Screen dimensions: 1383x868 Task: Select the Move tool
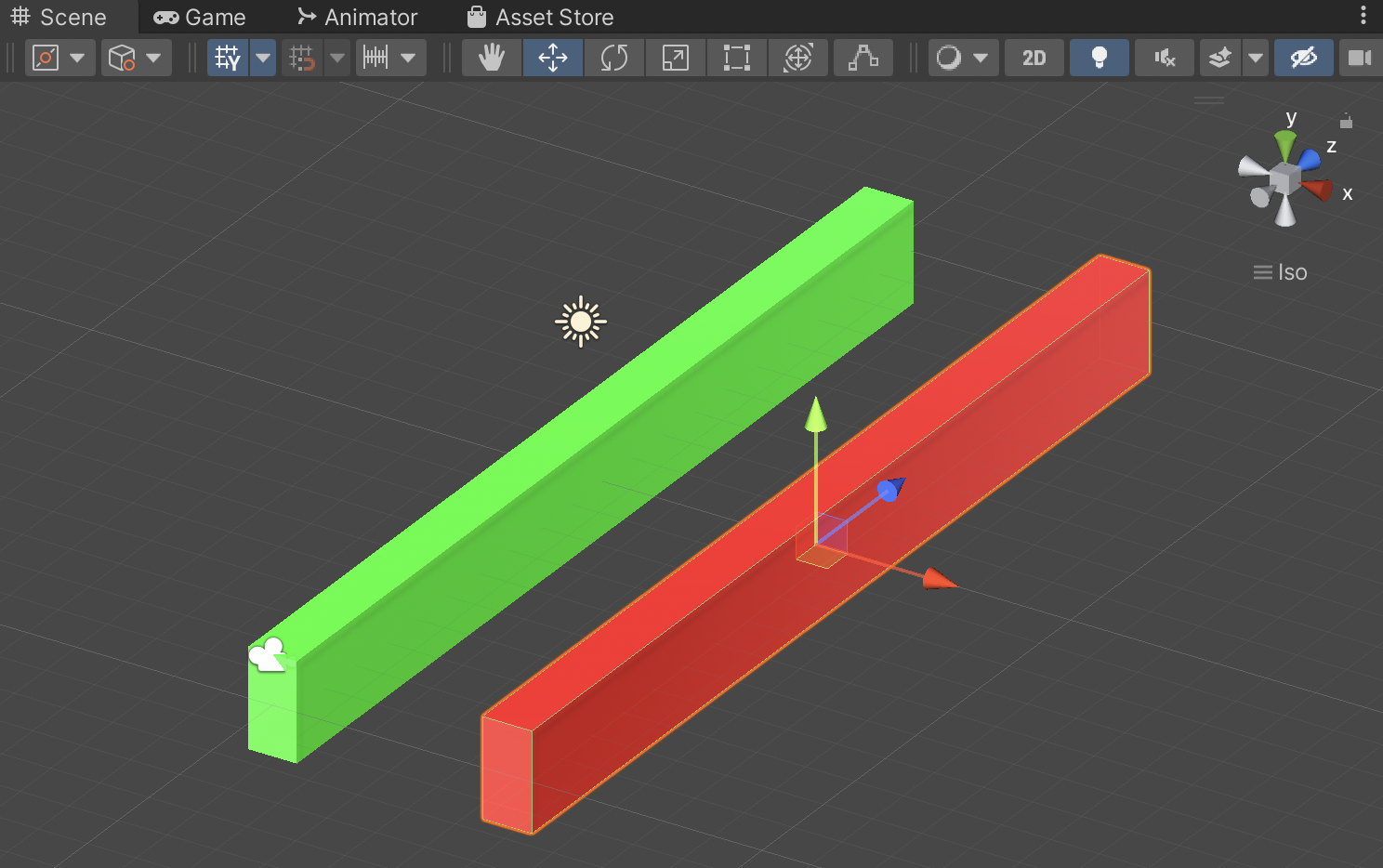(553, 58)
